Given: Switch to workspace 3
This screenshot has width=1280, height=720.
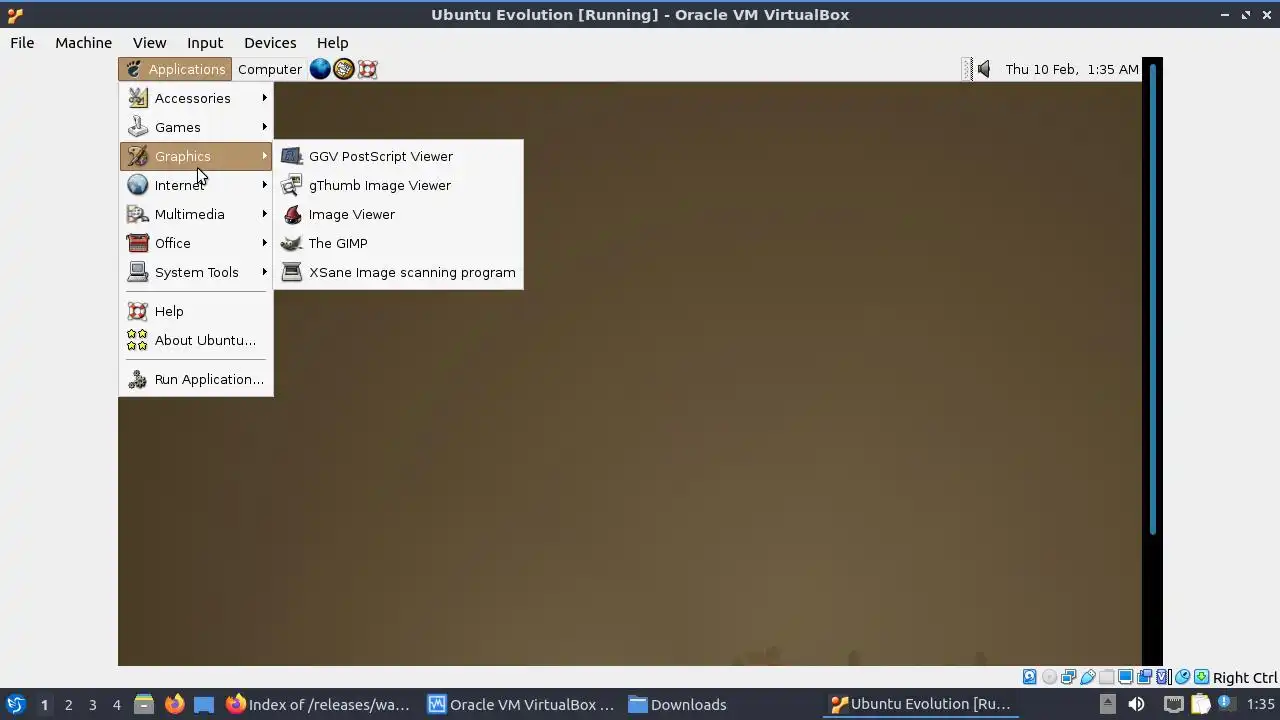Looking at the screenshot, I should 92,705.
